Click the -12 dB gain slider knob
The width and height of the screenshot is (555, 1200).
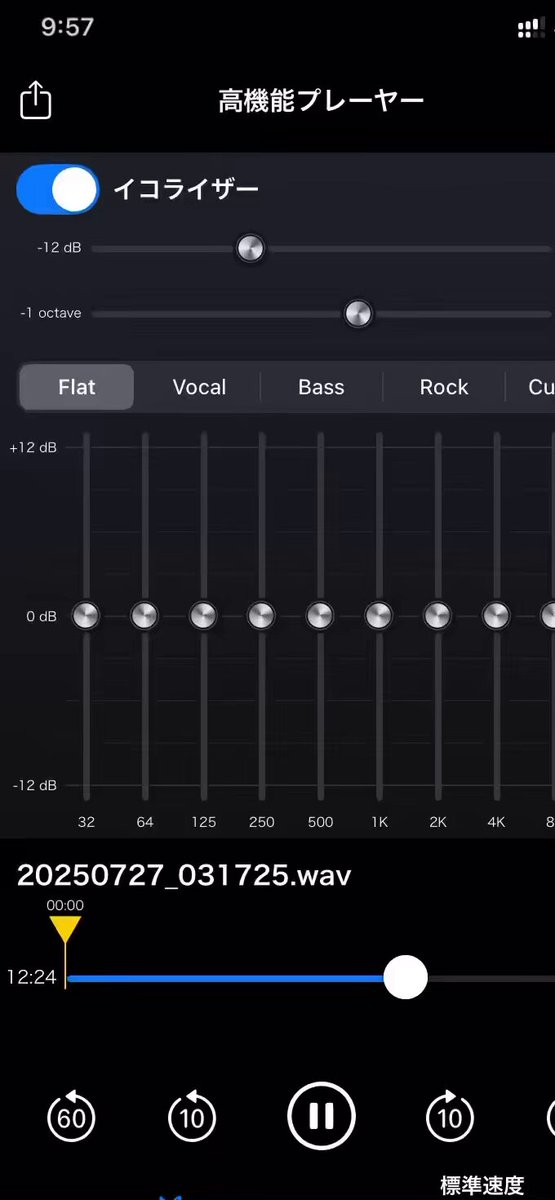[250, 248]
